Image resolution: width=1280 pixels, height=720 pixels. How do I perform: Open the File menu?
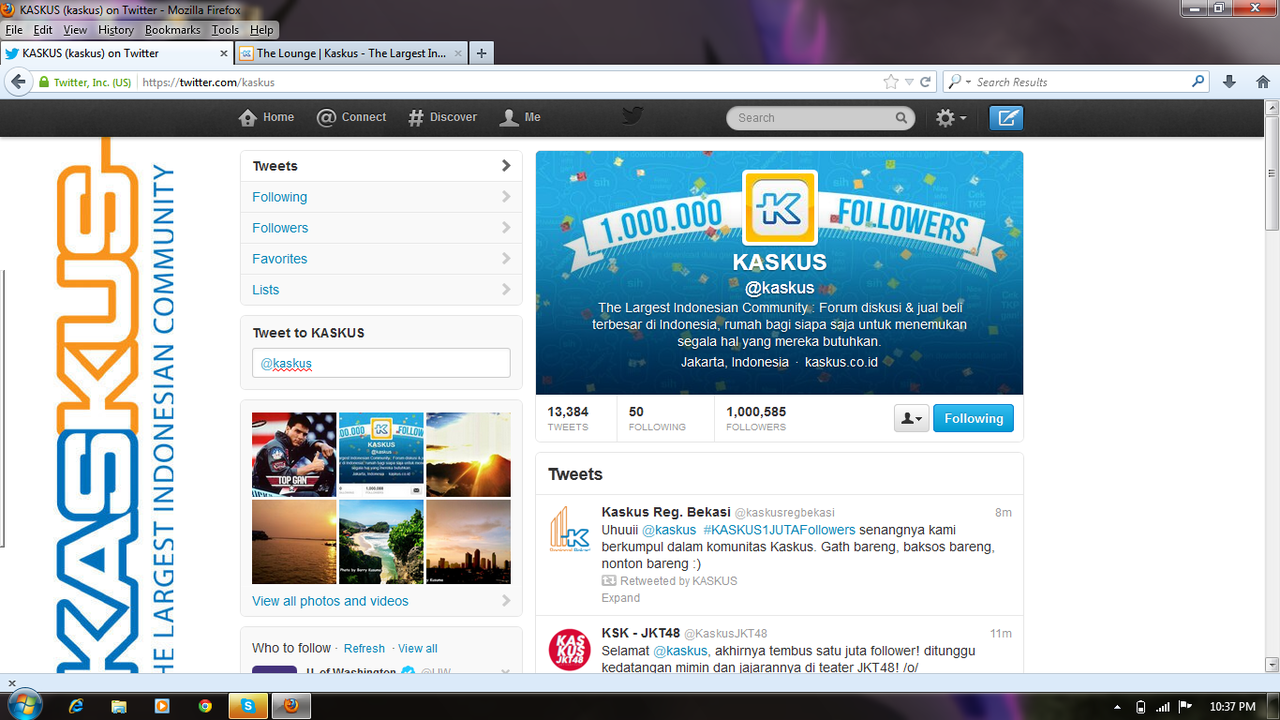click(14, 30)
